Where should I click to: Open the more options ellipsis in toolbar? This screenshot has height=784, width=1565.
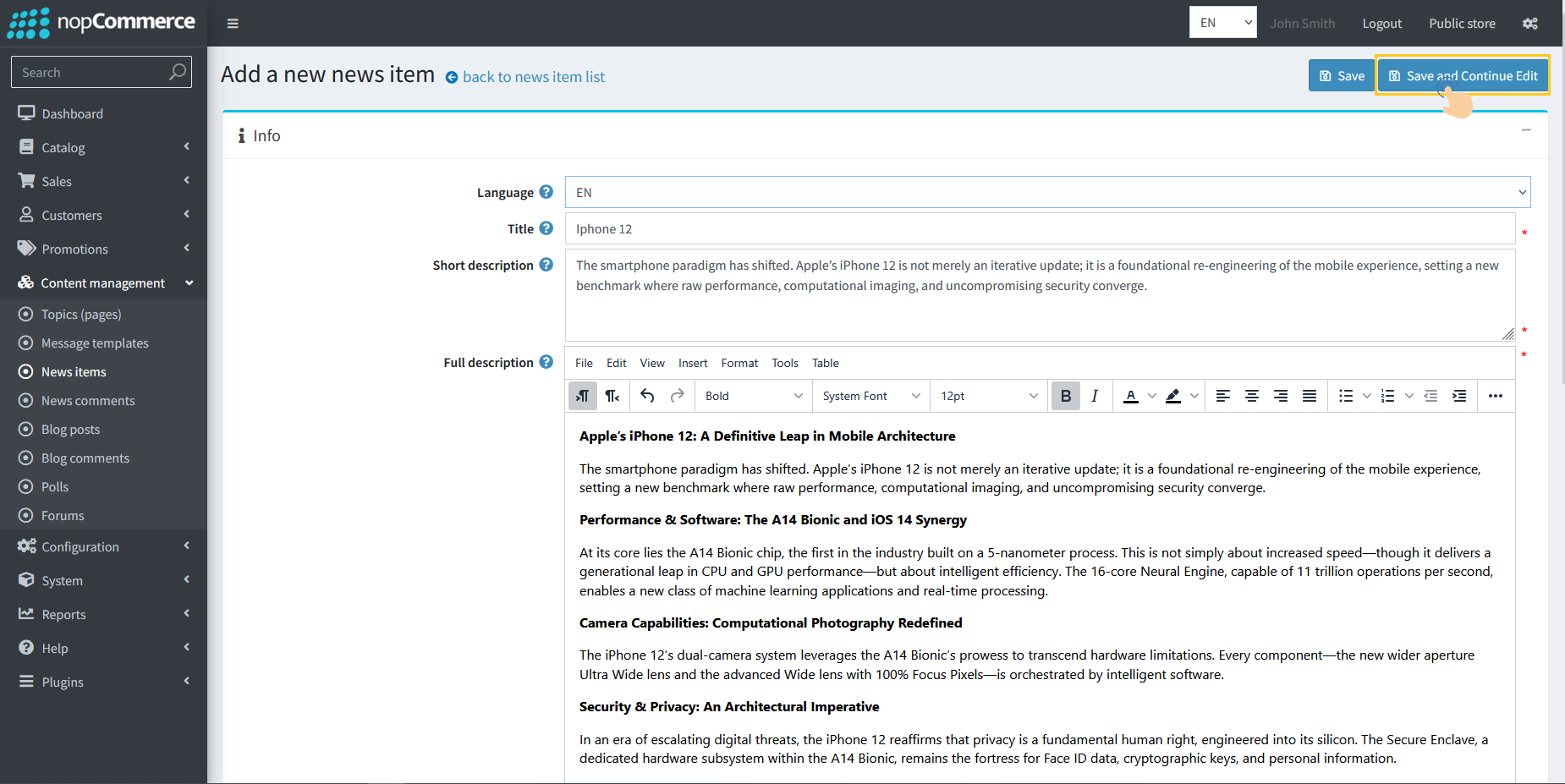click(x=1495, y=396)
